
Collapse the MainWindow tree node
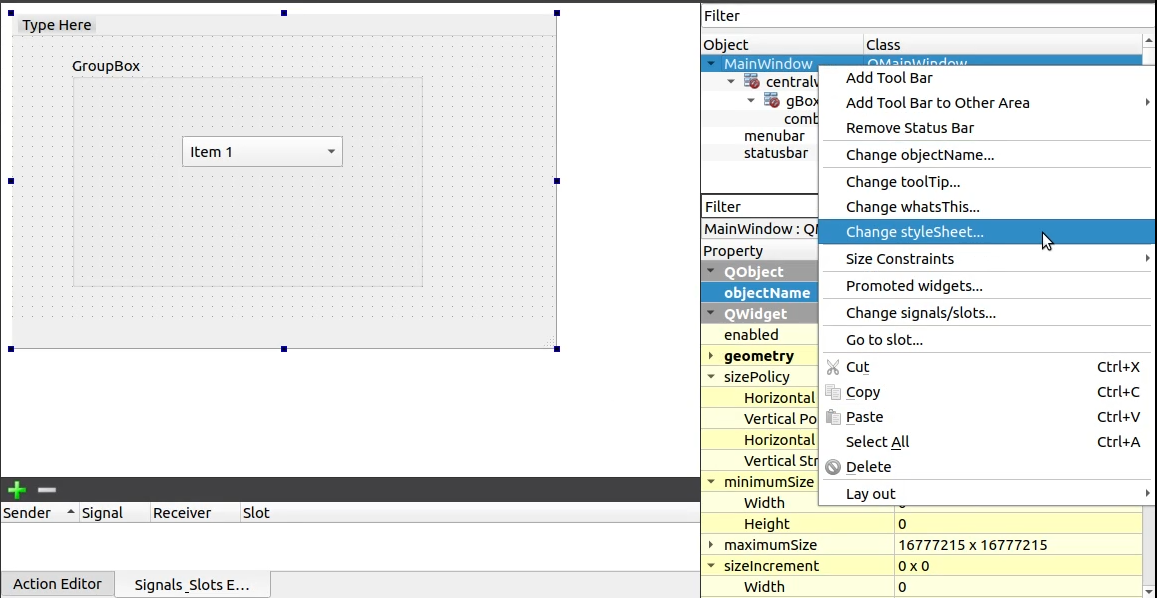[x=711, y=64]
